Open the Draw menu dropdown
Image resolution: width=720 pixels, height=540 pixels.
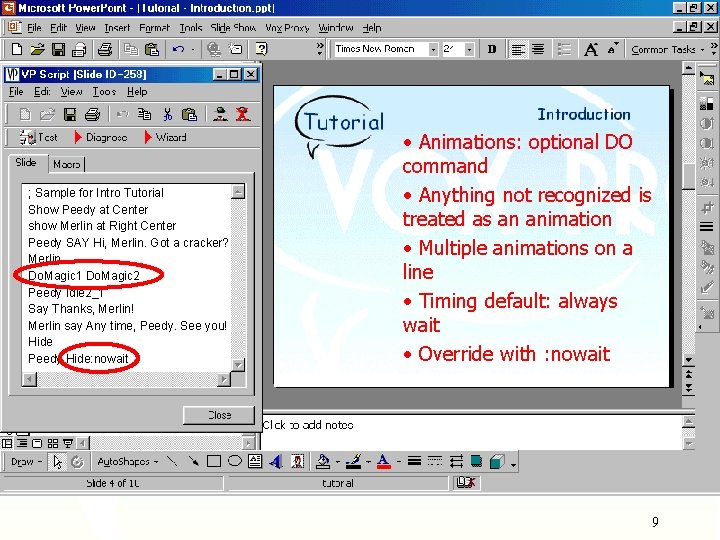coord(27,461)
